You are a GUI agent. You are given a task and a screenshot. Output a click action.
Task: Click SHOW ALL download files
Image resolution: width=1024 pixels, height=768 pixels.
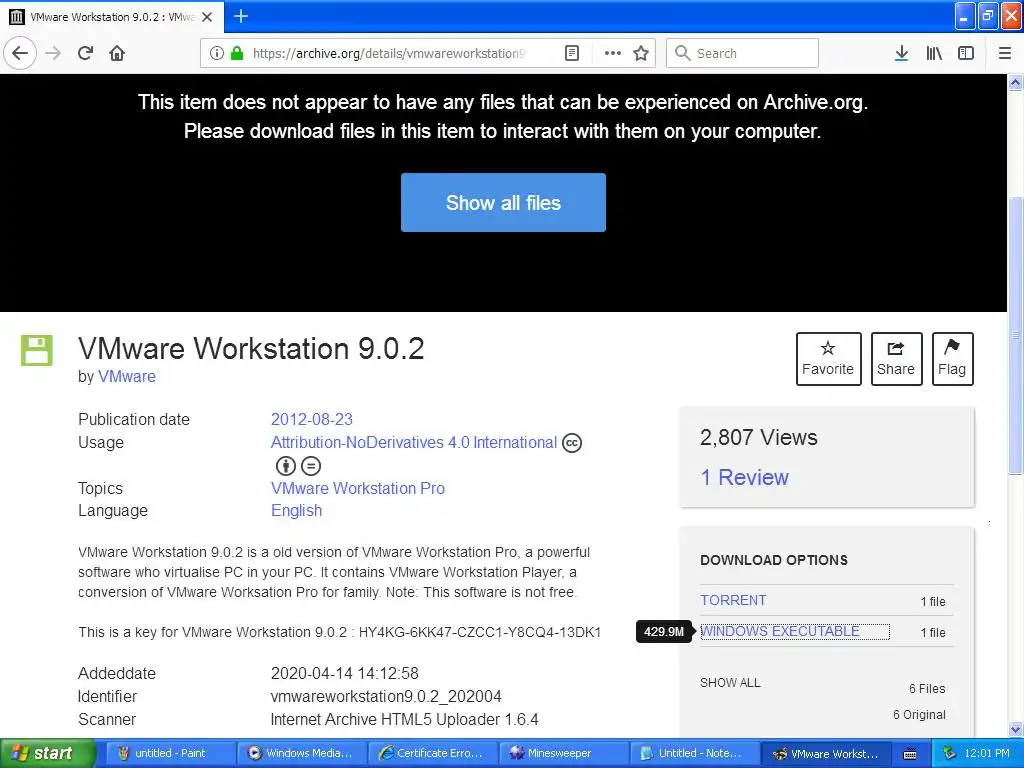pyautogui.click(x=730, y=683)
